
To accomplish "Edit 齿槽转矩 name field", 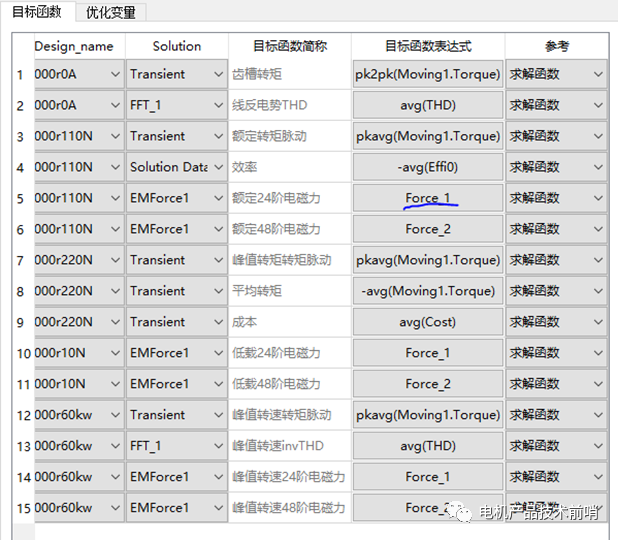I will click(290, 74).
